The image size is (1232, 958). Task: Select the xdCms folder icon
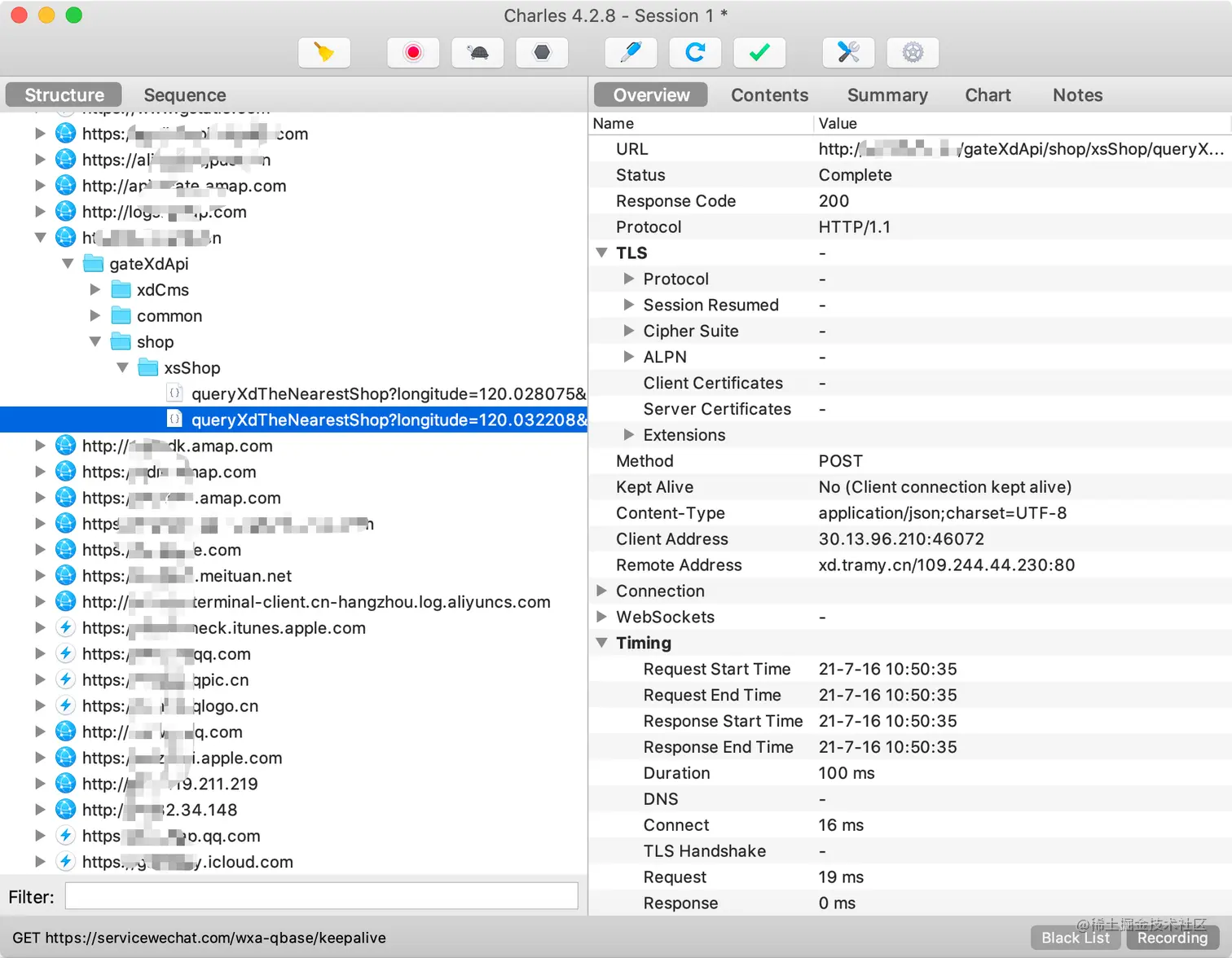coord(121,290)
